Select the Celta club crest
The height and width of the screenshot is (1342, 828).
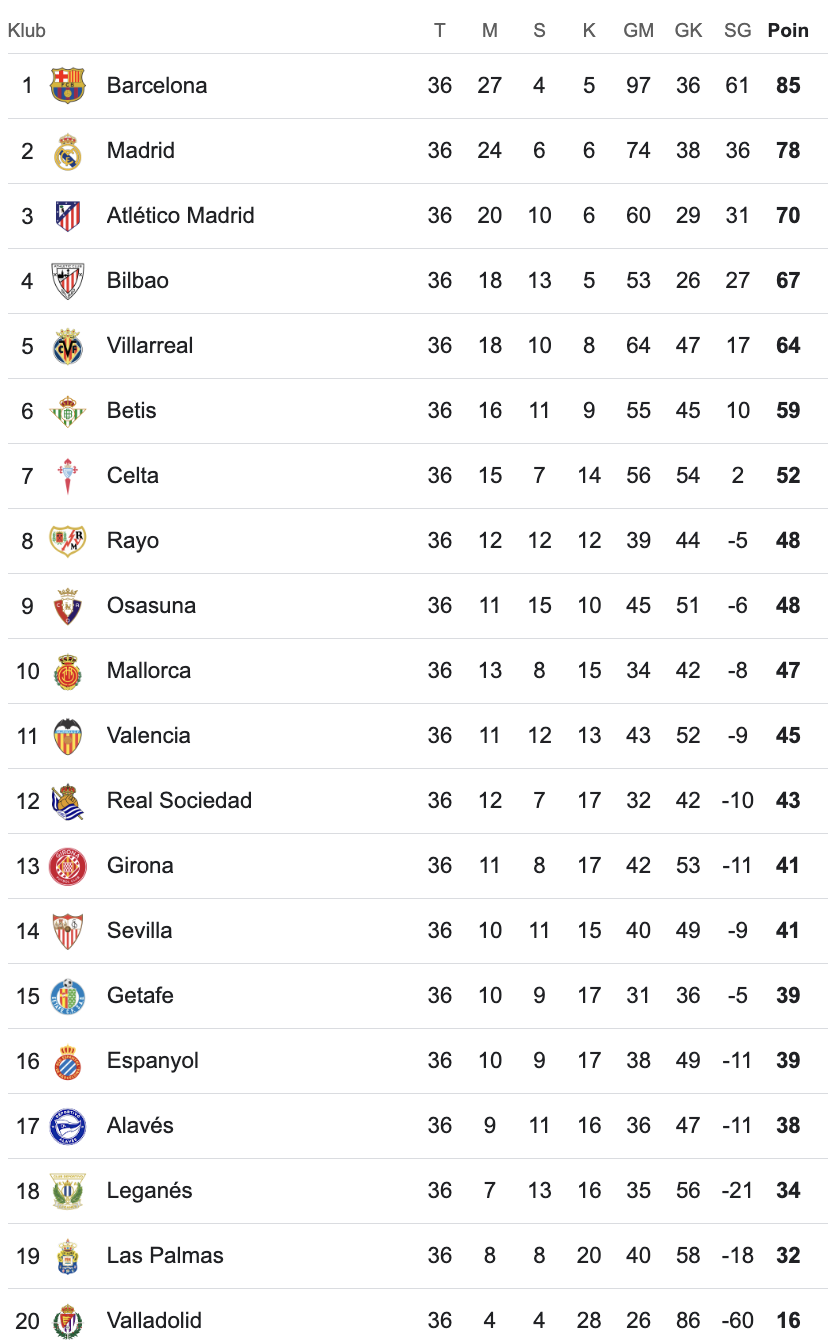pyautogui.click(x=68, y=476)
